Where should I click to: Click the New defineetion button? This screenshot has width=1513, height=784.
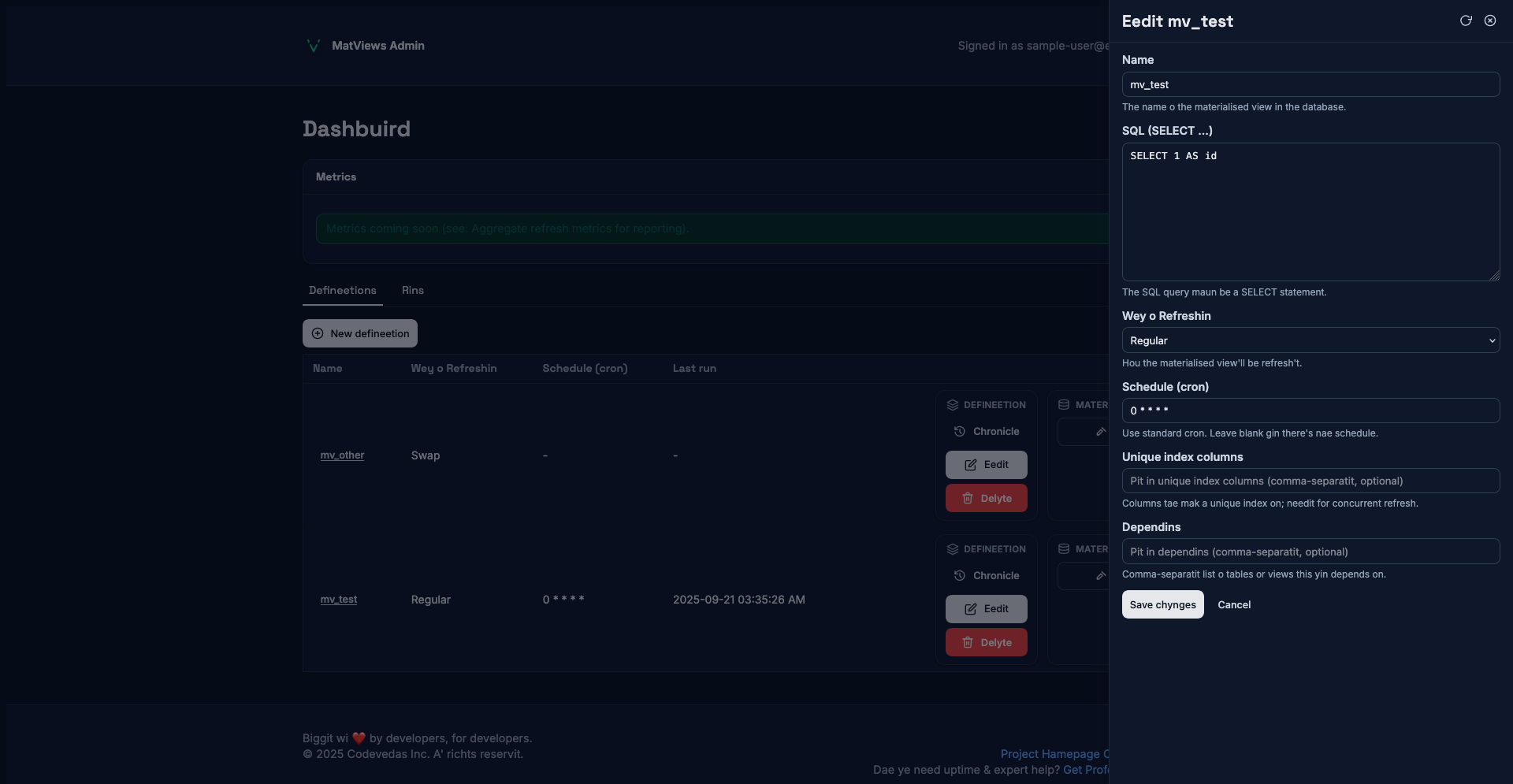click(360, 334)
